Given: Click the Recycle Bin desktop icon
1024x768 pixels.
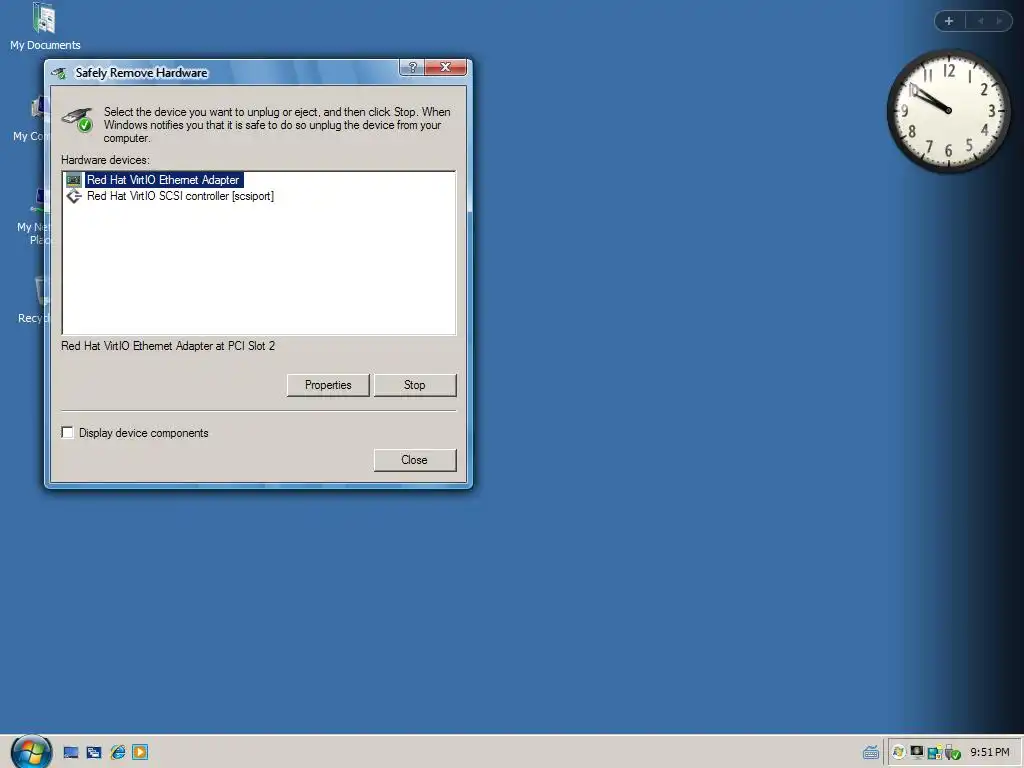Looking at the screenshot, I should point(33,300).
